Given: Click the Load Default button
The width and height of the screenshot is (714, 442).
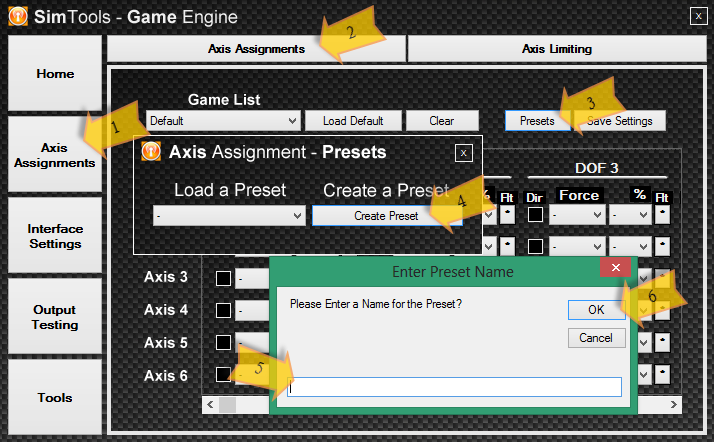Looking at the screenshot, I should click(x=353, y=121).
